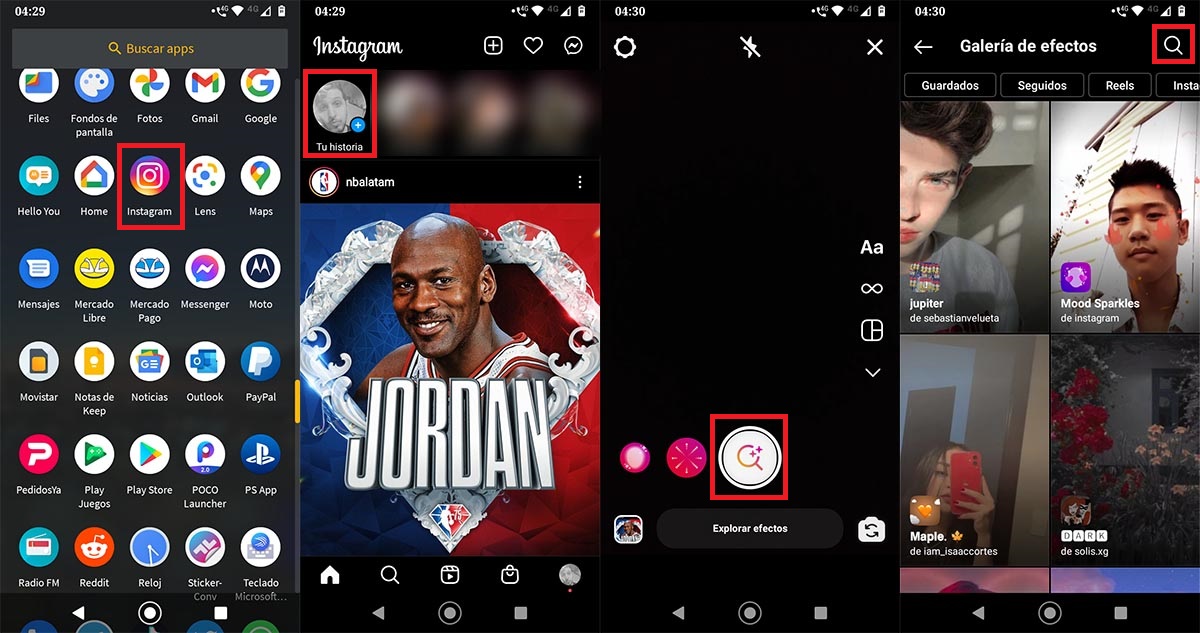Open the gallery thumbnail in camera
This screenshot has width=1200, height=633.
point(628,529)
